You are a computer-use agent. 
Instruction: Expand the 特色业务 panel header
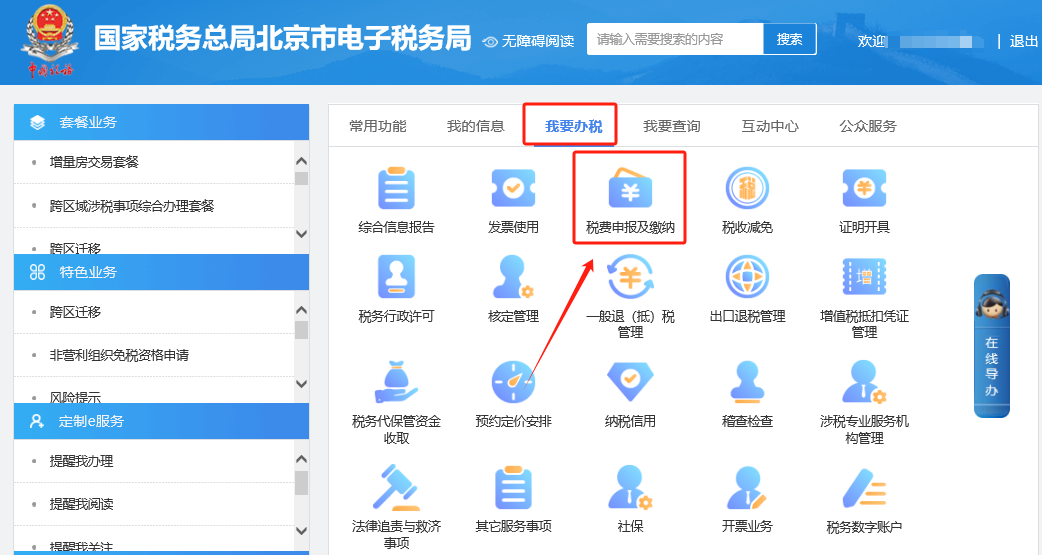point(161,272)
